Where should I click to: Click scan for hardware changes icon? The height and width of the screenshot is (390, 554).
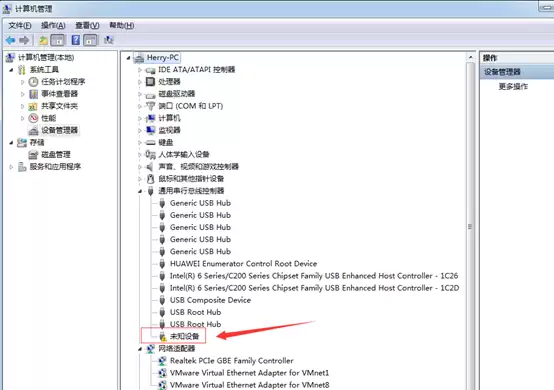click(108, 40)
